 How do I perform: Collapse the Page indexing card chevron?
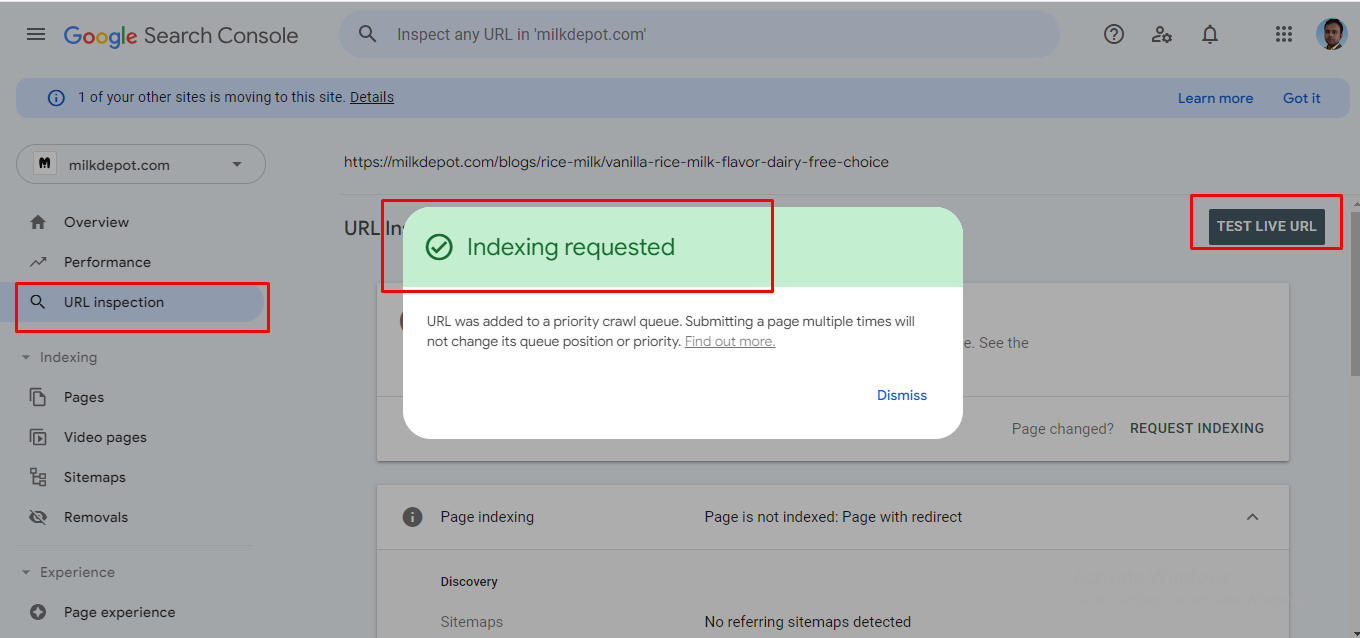click(x=1252, y=517)
